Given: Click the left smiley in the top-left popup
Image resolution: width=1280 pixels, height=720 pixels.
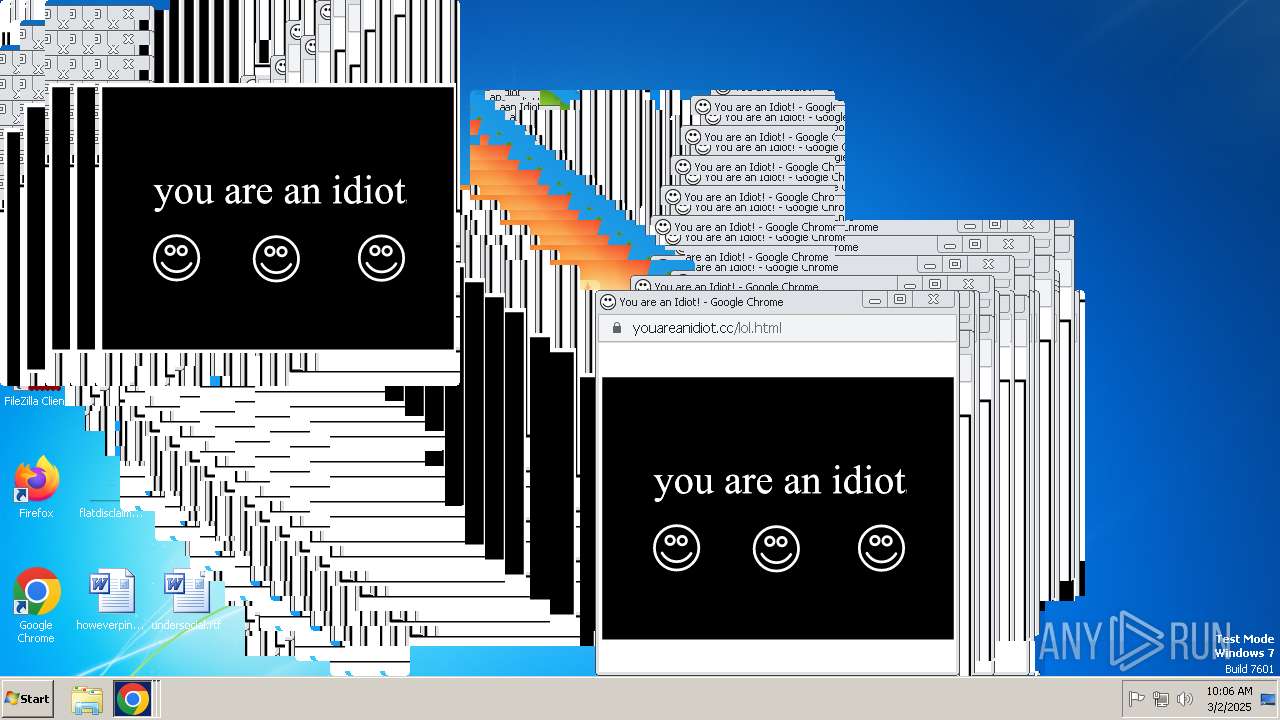Looking at the screenshot, I should pos(176,258).
